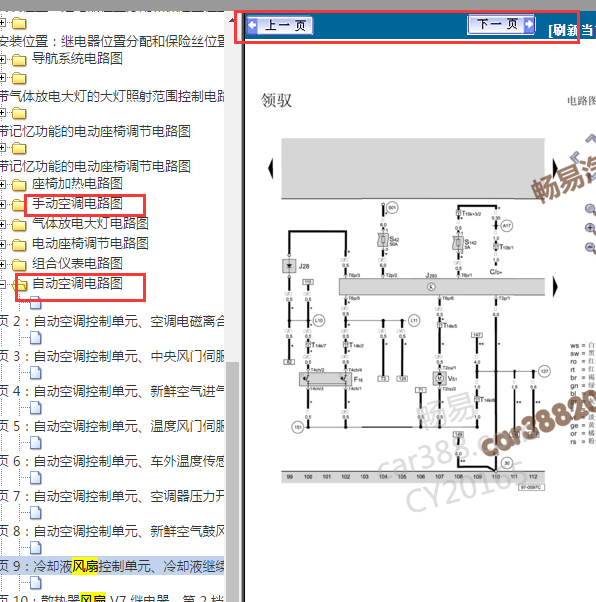The image size is (596, 602).
Task: Click the black right arrow beside the J293 bar
Action: (555, 287)
